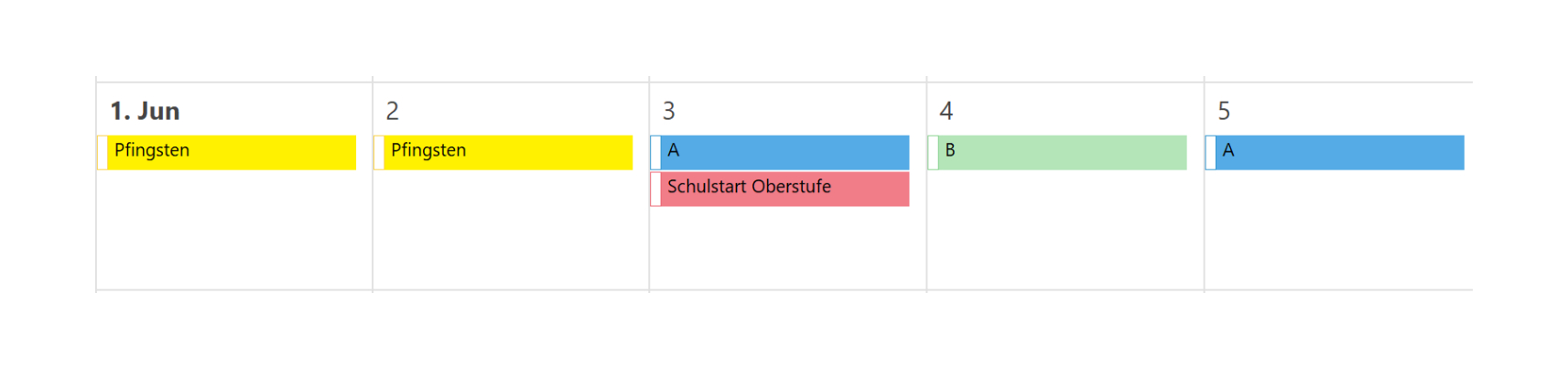The width and height of the screenshot is (1568, 370).
Task: Open the Pfingsten event on June 1
Action: [229, 152]
